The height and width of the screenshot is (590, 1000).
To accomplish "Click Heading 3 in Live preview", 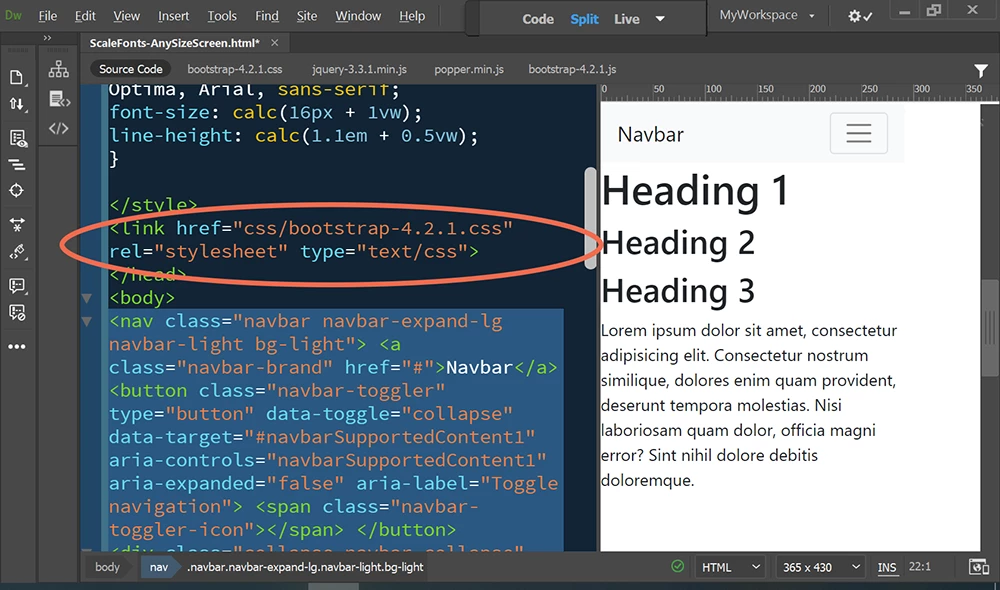I will [678, 291].
